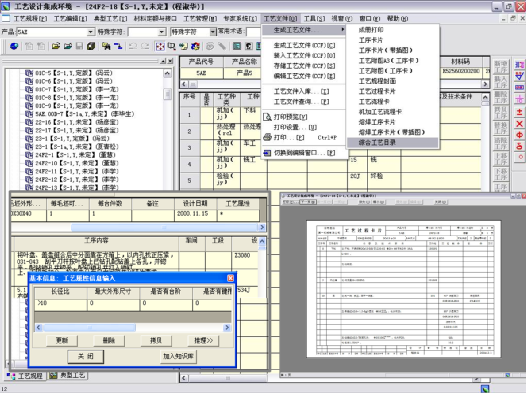This screenshot has height=393, width=526.
Task: Click the black 3D box toolbar icon
Action: click(x=91, y=46)
